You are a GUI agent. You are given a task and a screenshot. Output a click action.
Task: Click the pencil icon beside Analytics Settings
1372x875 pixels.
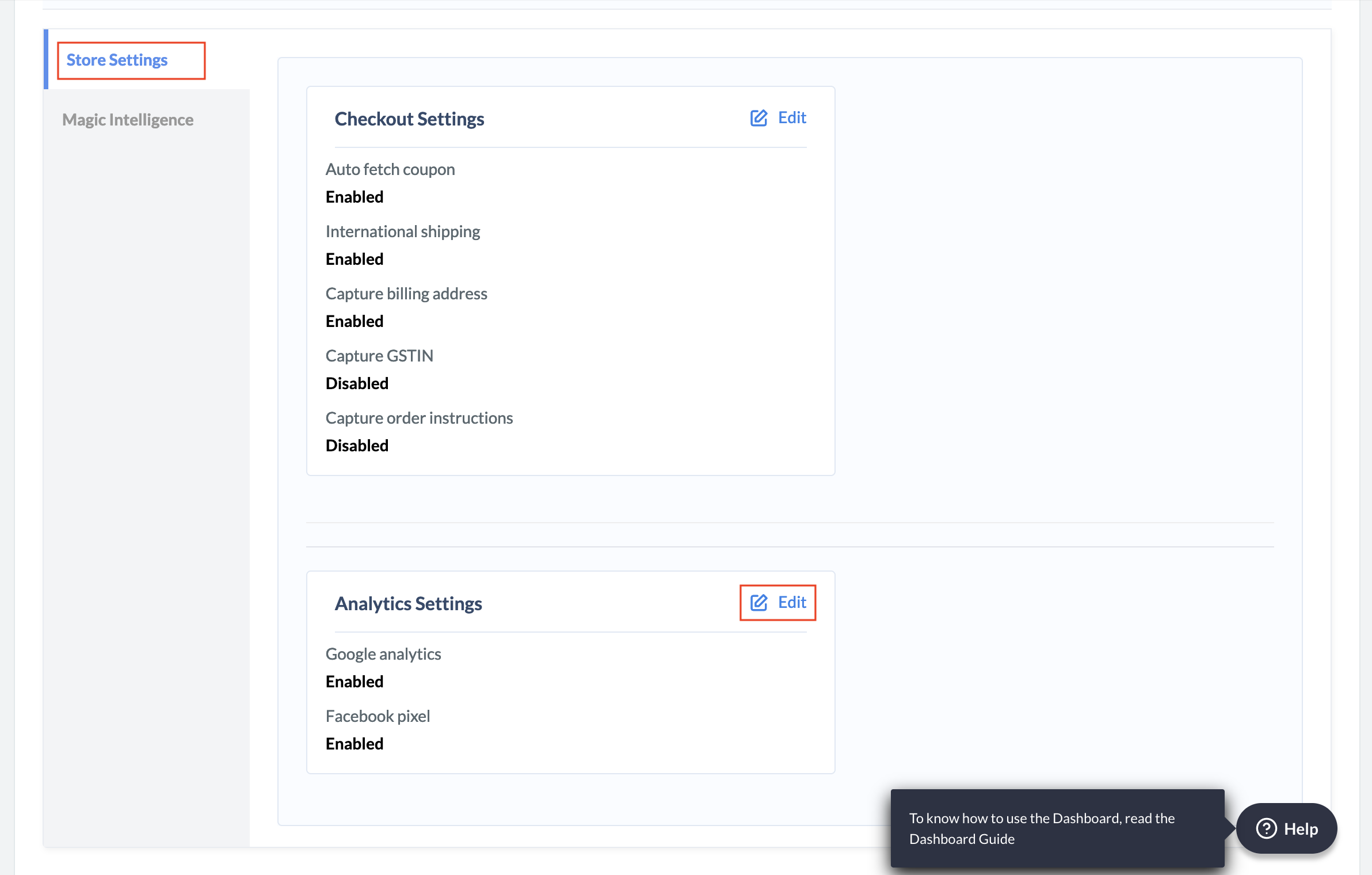[759, 603]
